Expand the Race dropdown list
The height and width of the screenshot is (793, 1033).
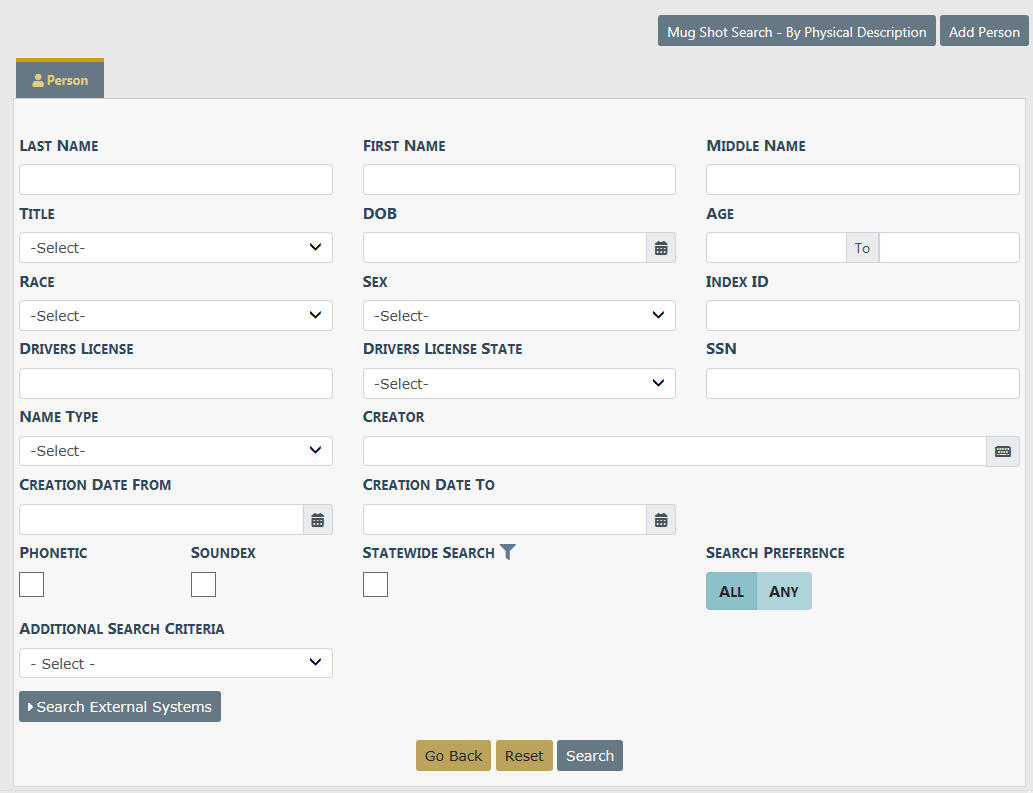[x=176, y=316]
